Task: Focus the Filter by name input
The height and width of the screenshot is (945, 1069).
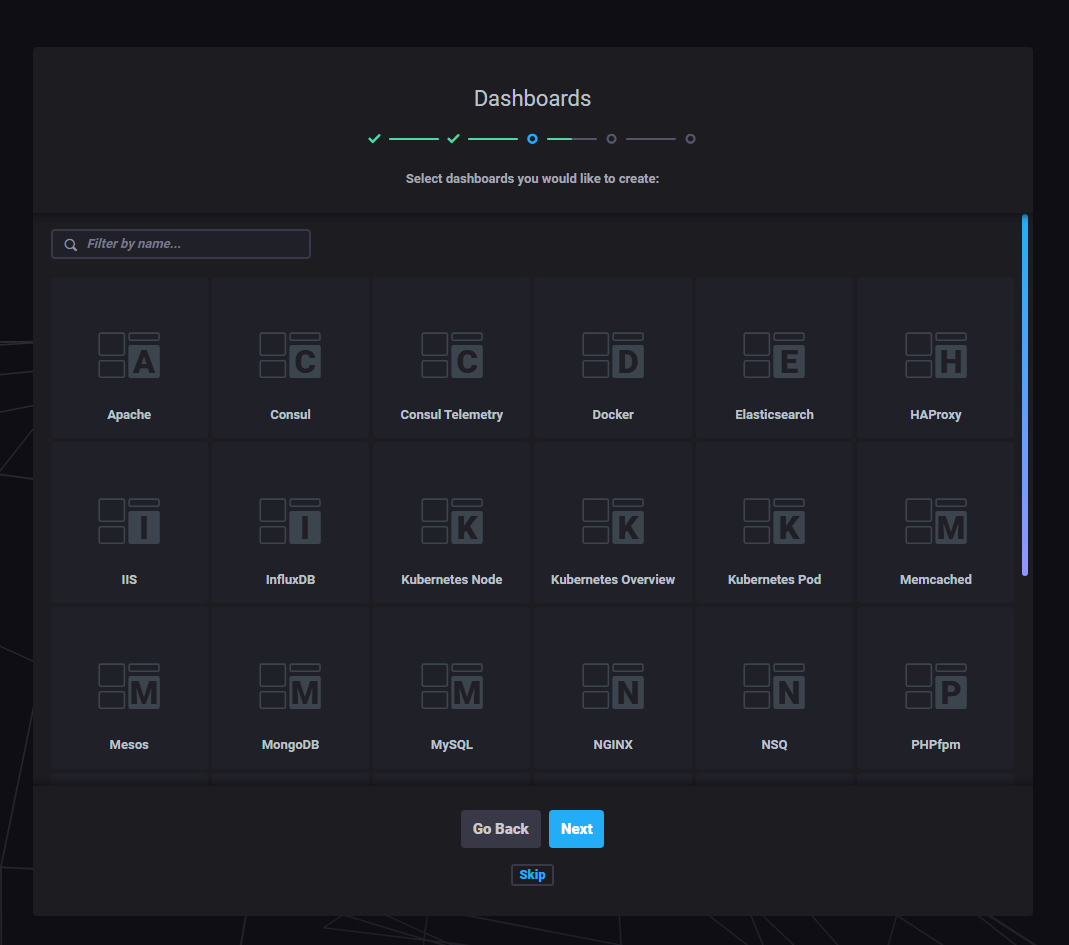Action: coord(181,244)
